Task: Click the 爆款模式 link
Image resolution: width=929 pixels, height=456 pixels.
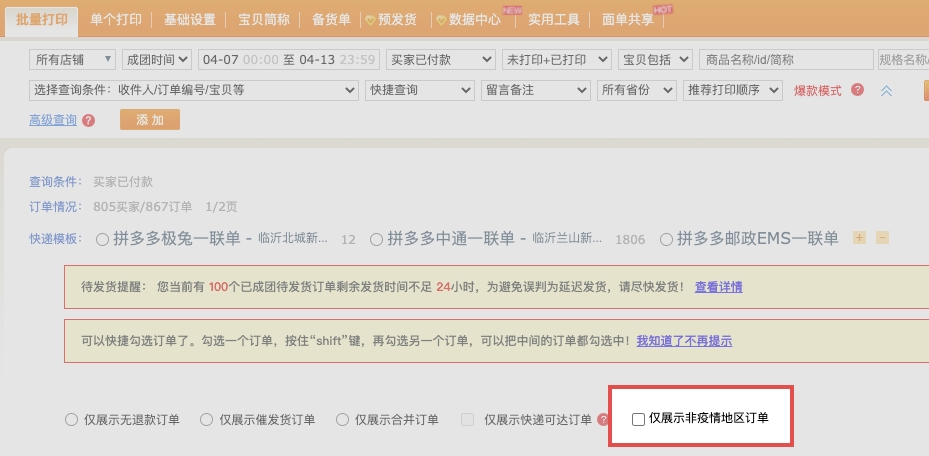Action: point(818,91)
